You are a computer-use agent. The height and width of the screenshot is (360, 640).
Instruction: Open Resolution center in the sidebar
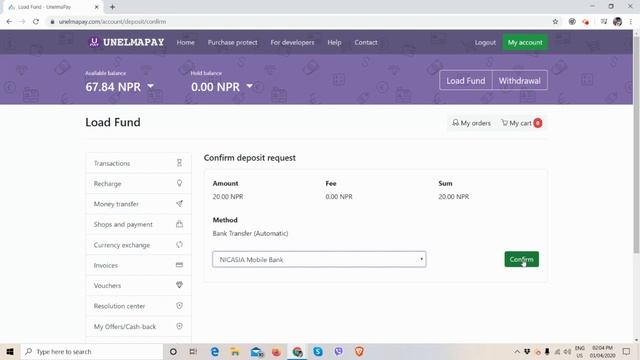tap(138, 306)
